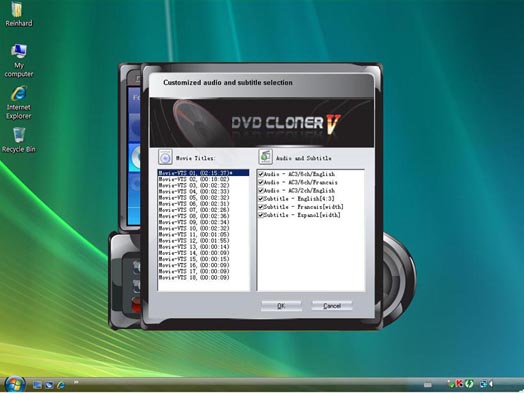Disable Subtitle Francais[width] option
Image resolution: width=524 pixels, height=393 pixels.
tap(261, 207)
